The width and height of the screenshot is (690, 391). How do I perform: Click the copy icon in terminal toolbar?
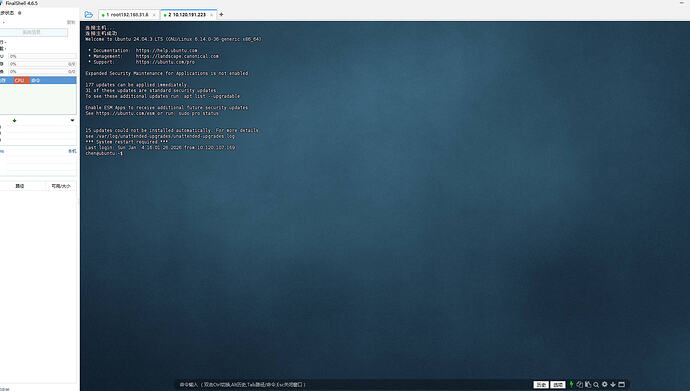(x=580, y=384)
